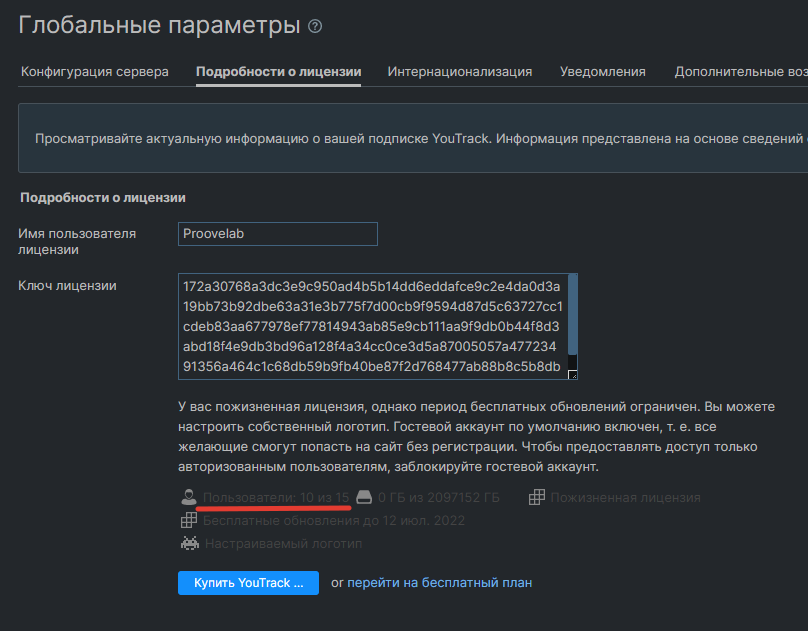The width and height of the screenshot is (808, 631).
Task: Click the resize handle of license key box
Action: coord(572,375)
